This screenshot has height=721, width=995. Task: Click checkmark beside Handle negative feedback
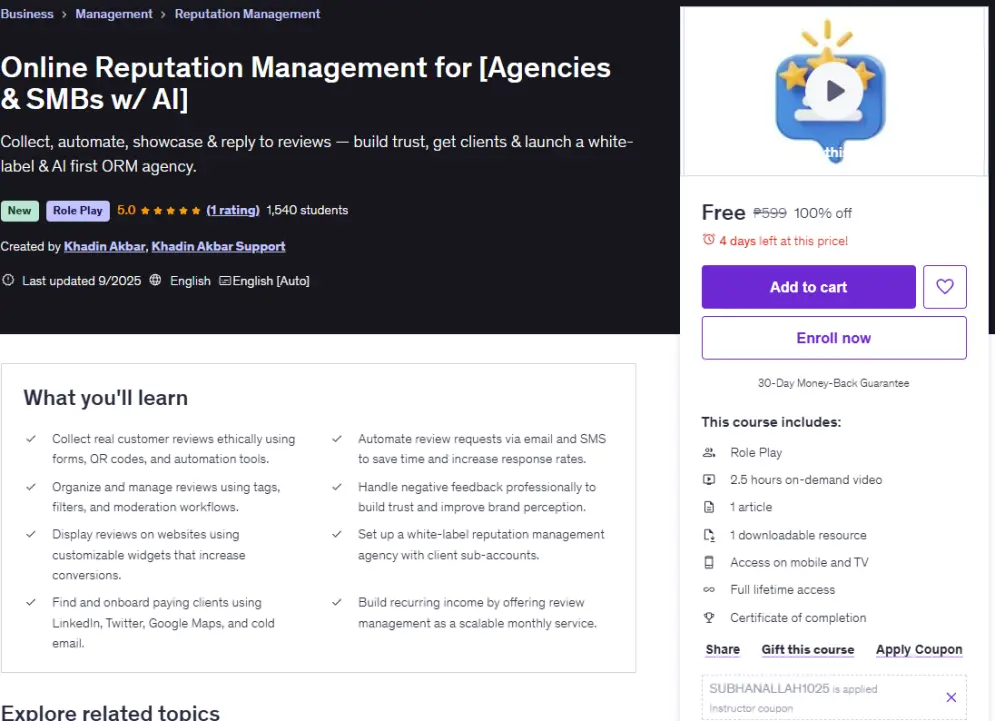[337, 487]
